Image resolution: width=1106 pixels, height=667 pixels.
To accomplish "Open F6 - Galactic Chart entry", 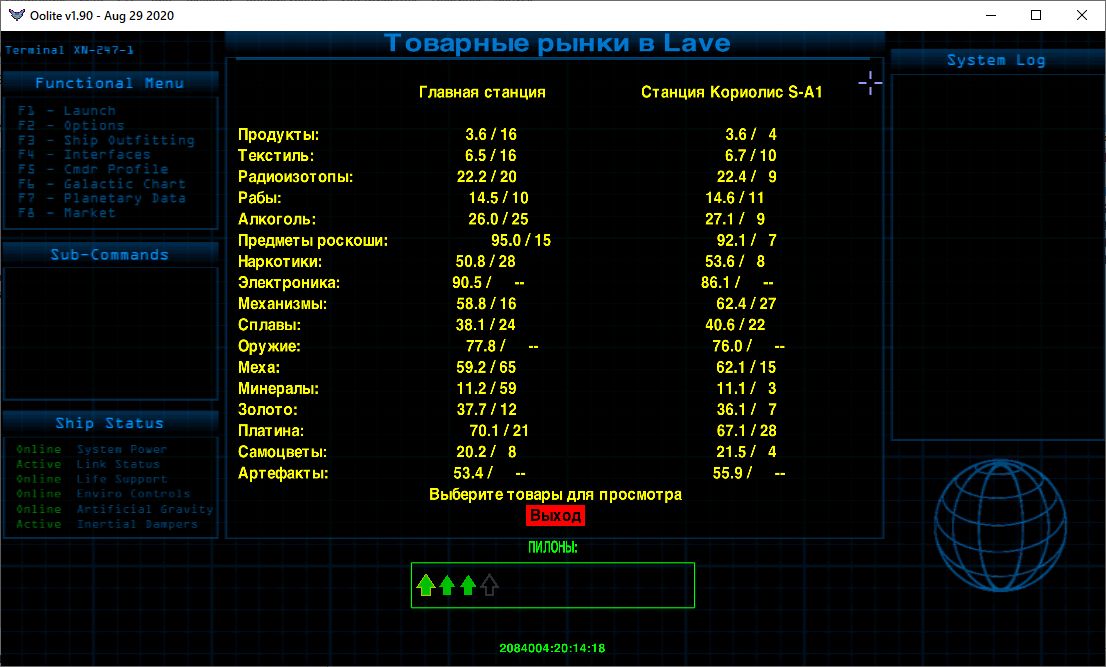I will [101, 184].
